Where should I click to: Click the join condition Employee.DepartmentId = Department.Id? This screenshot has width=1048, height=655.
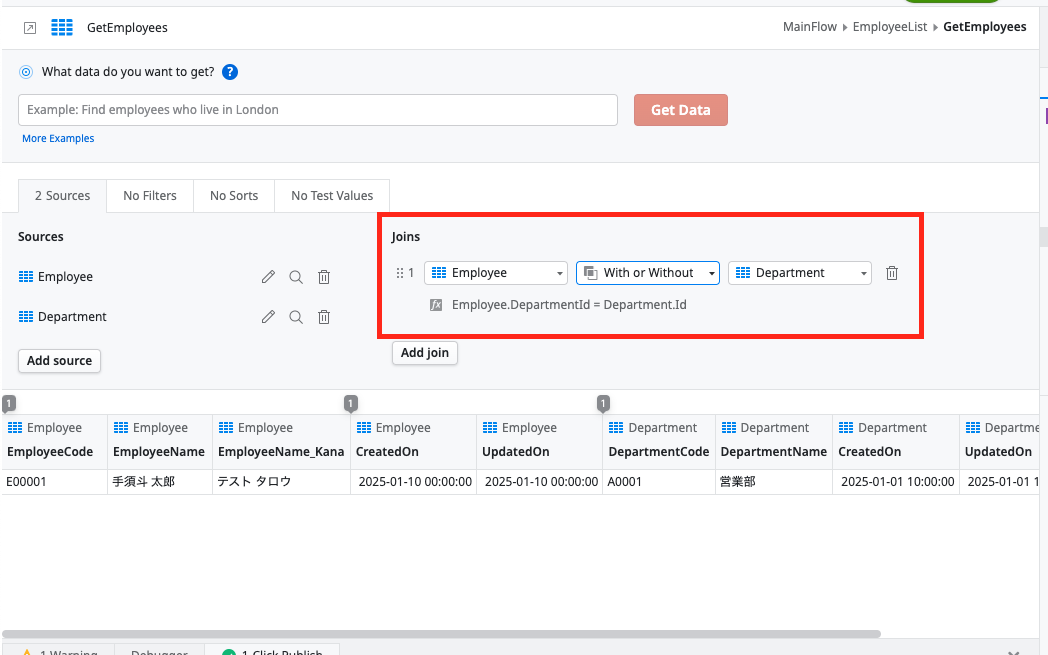(x=569, y=305)
